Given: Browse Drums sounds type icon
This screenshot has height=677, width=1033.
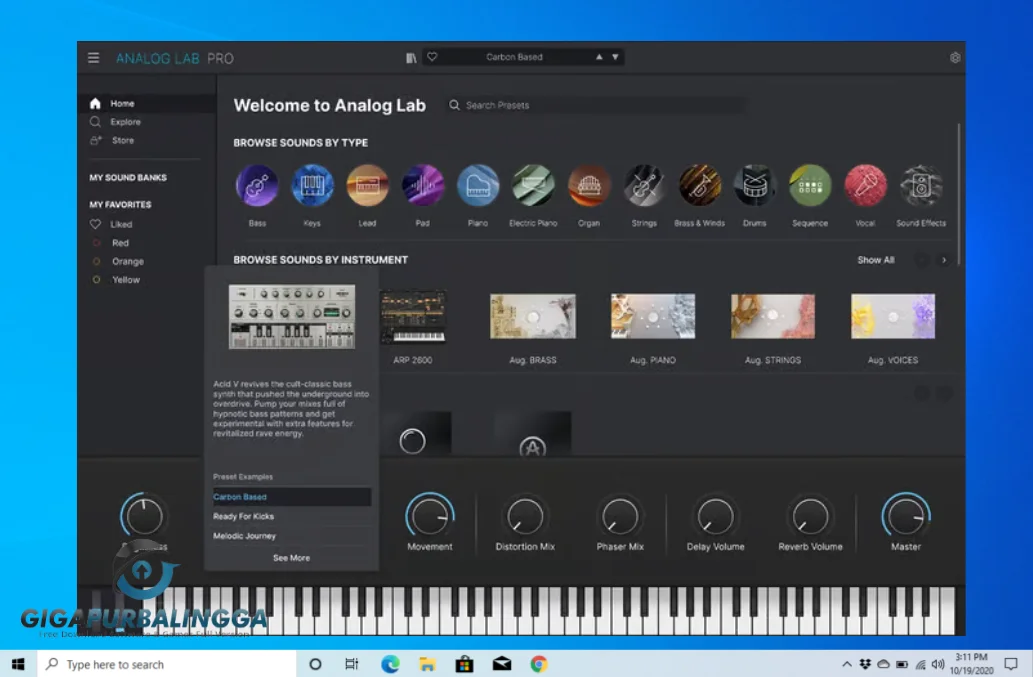Looking at the screenshot, I should tap(755, 186).
